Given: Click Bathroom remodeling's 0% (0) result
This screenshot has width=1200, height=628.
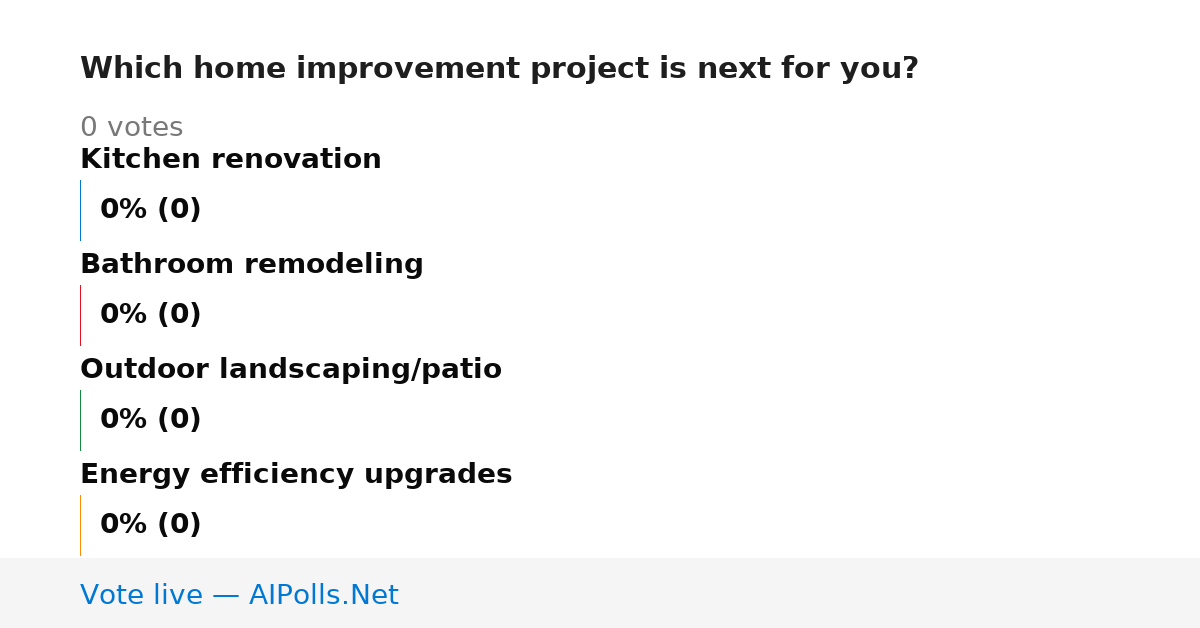Looking at the screenshot, I should click(x=151, y=315).
